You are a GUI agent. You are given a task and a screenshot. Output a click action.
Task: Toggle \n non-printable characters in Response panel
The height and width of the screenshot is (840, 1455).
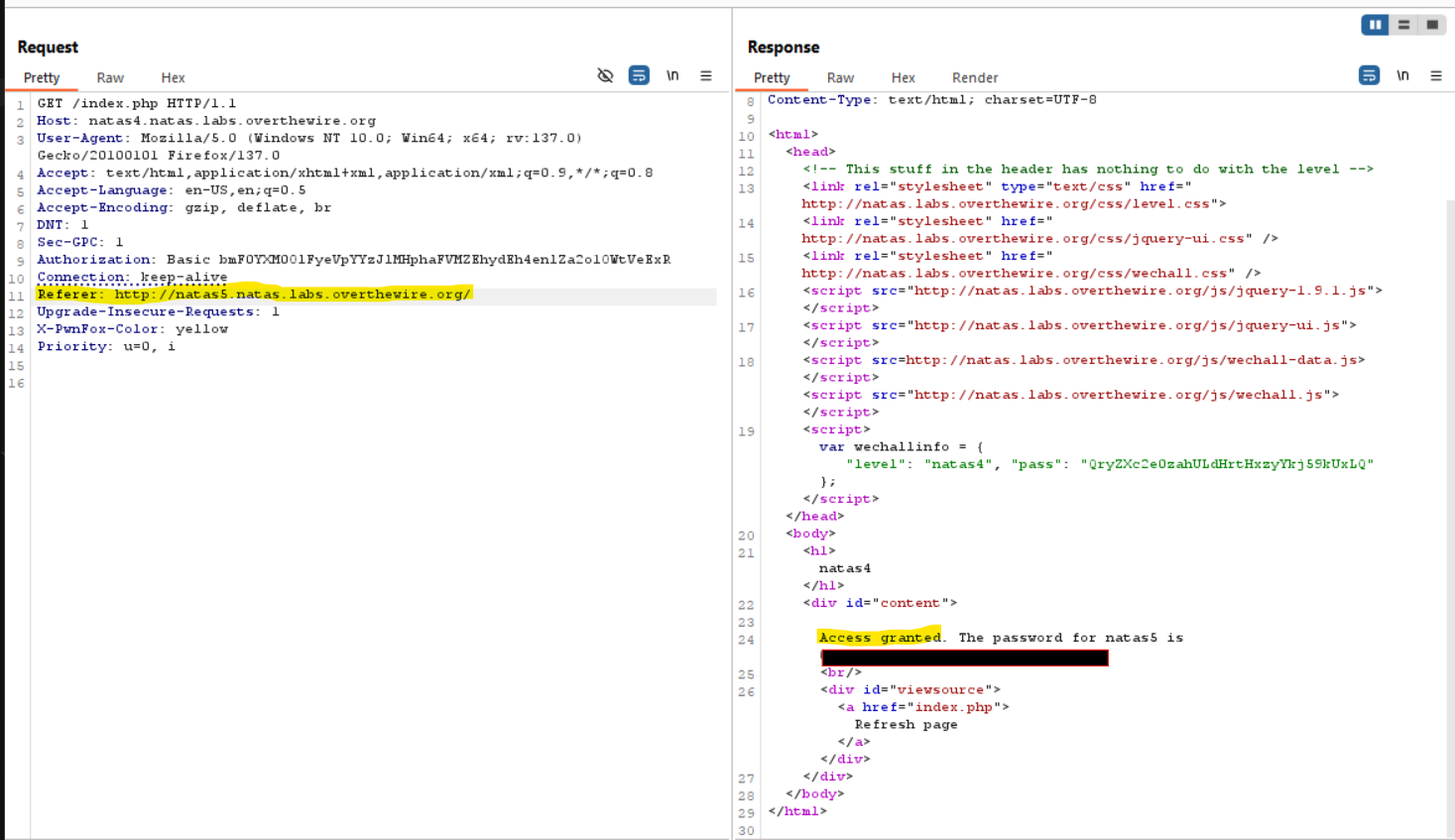pyautogui.click(x=1402, y=75)
